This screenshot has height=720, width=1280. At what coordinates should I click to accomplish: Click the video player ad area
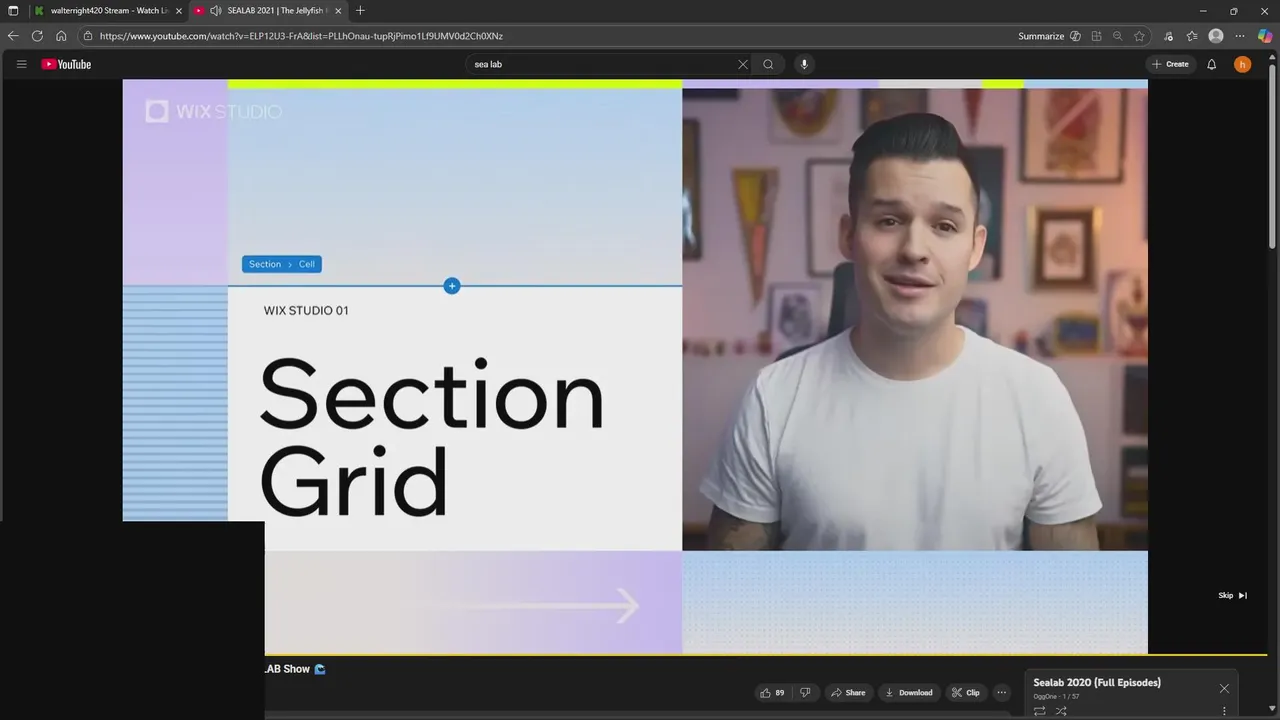click(x=635, y=366)
